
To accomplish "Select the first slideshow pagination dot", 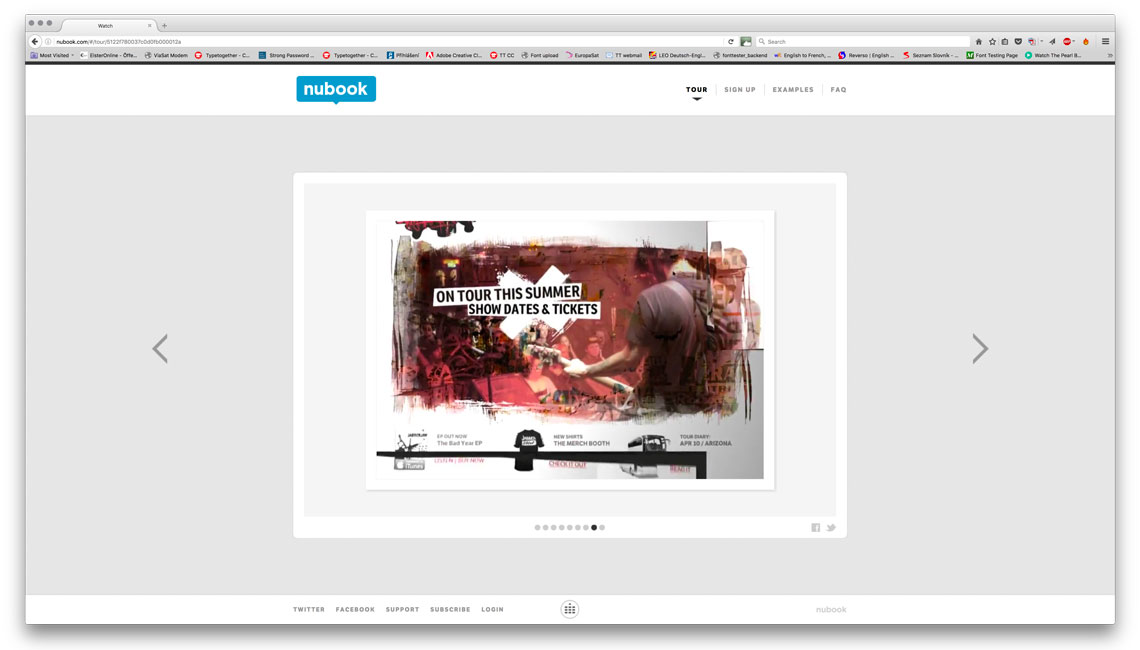I will (537, 528).
